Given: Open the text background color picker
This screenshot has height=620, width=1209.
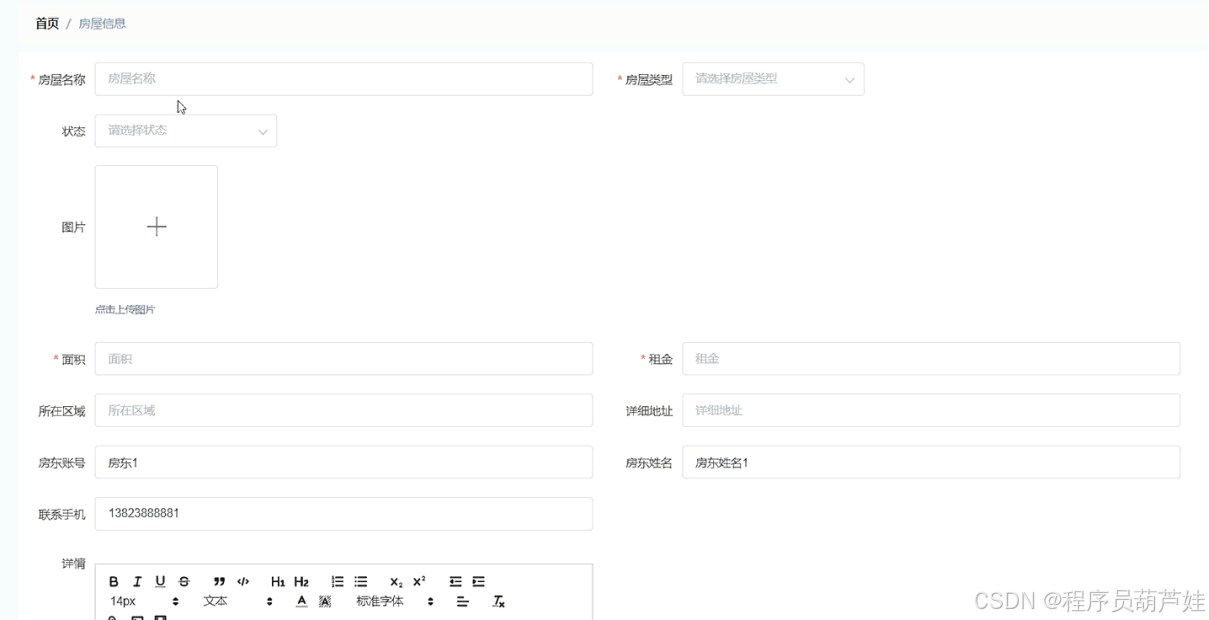Looking at the screenshot, I should (325, 602).
